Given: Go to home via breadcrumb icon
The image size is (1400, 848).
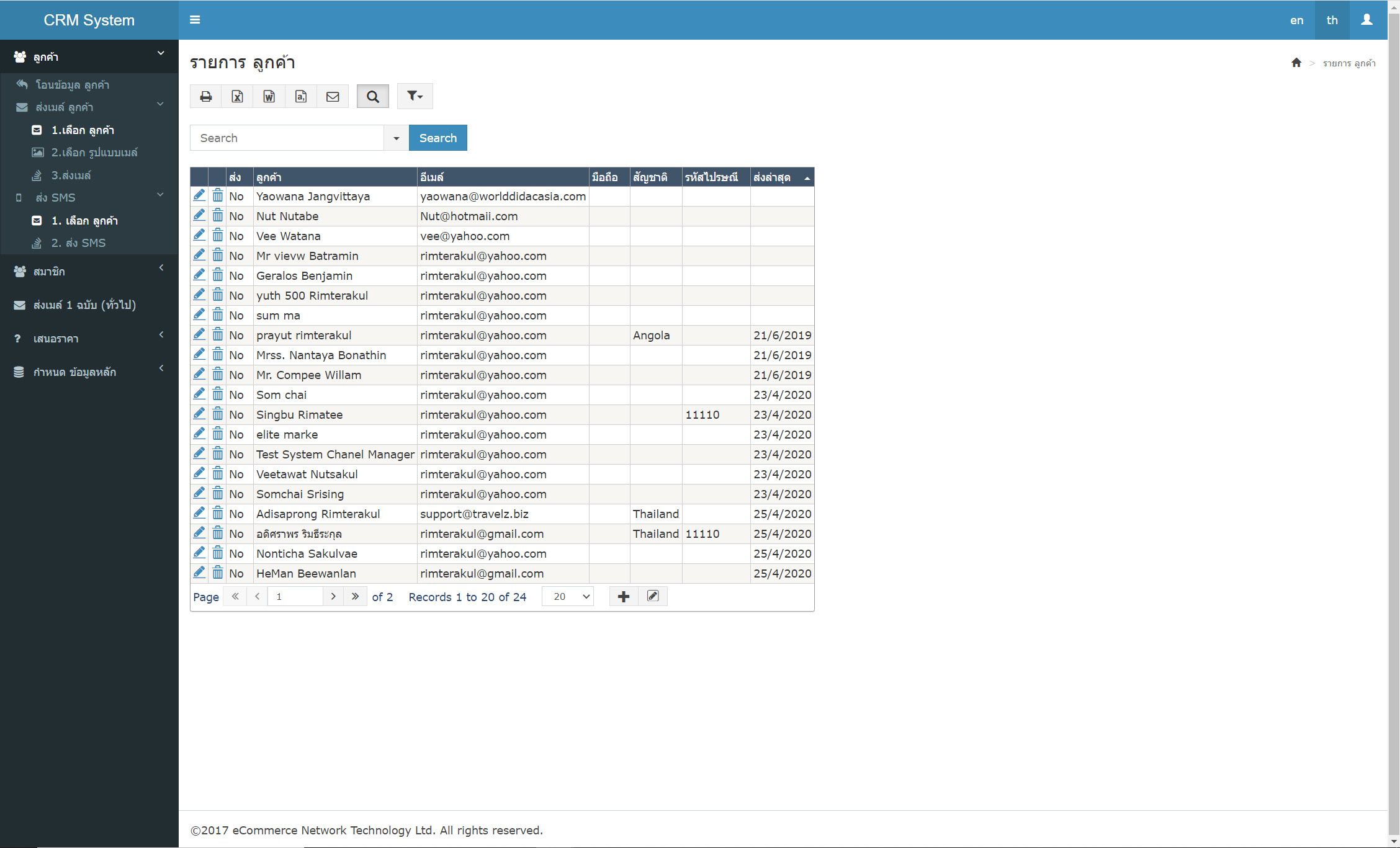Looking at the screenshot, I should [1296, 63].
